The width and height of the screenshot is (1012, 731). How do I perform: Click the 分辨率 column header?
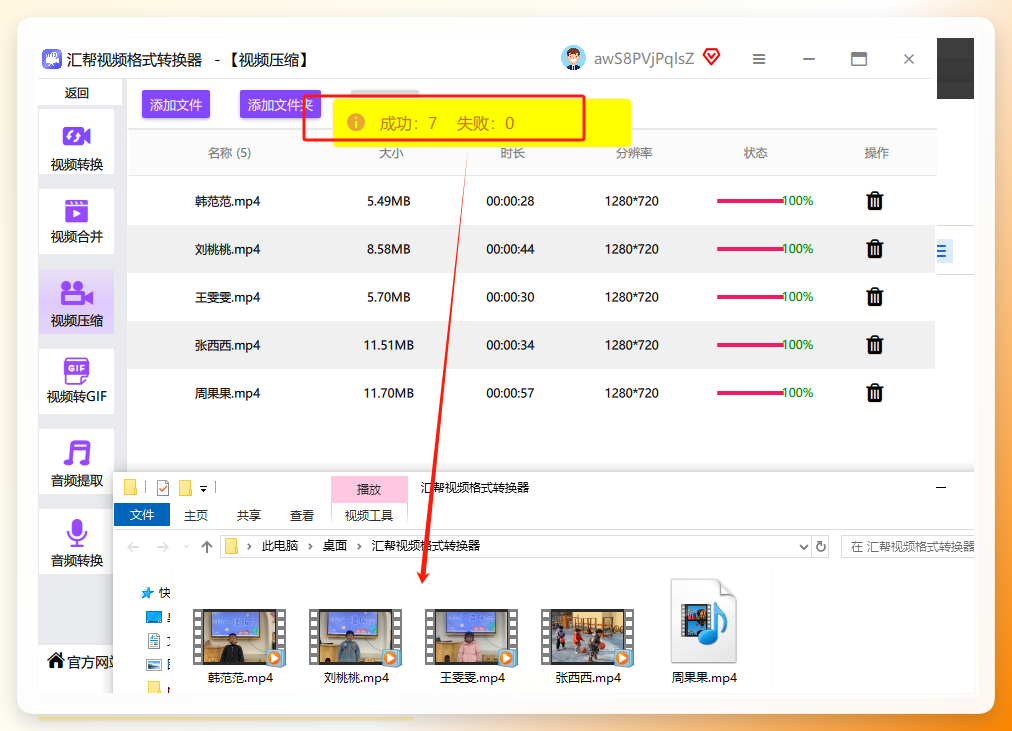point(634,153)
